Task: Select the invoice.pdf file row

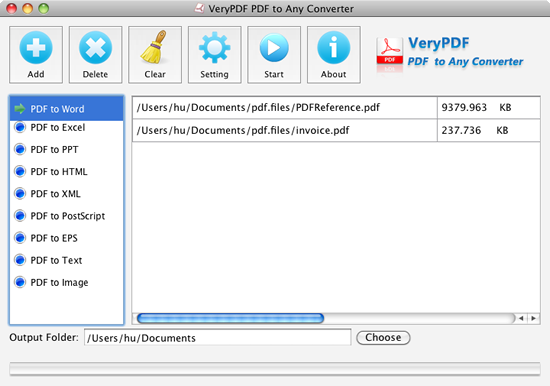Action: (x=336, y=131)
